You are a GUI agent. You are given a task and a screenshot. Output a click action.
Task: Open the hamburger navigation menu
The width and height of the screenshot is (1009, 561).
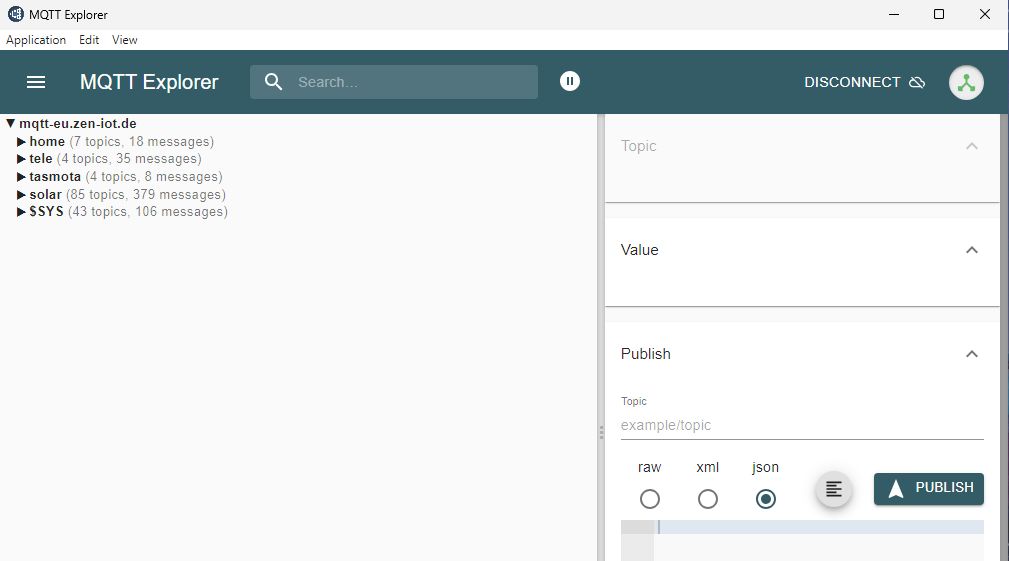click(x=36, y=82)
